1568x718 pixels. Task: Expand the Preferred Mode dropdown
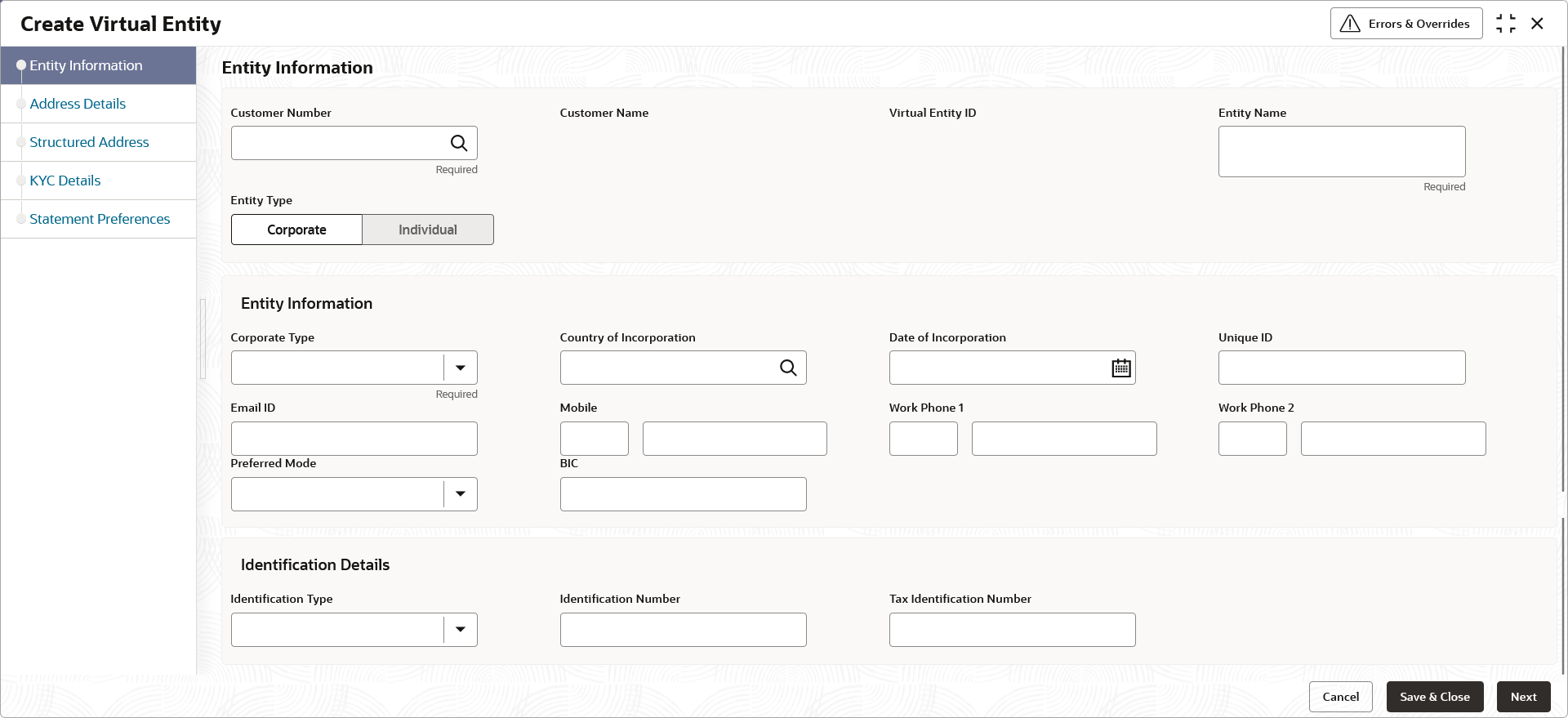[x=461, y=494]
